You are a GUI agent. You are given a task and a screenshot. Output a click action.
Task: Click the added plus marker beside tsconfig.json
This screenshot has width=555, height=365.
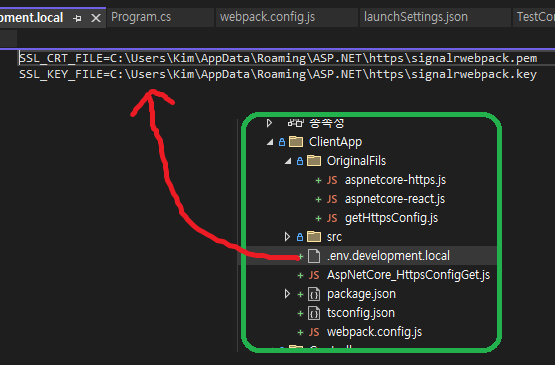300,314
